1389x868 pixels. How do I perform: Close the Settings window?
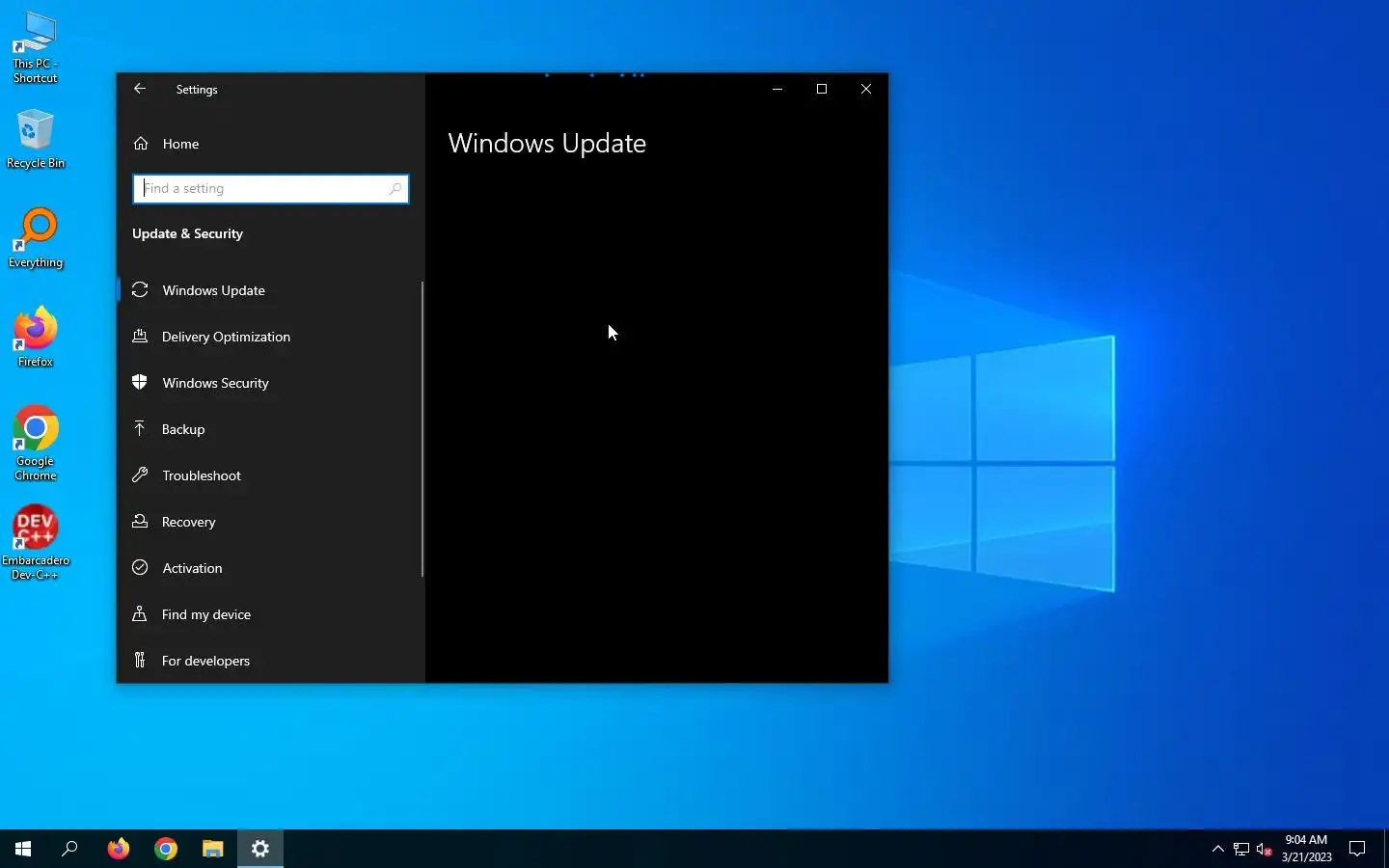click(866, 89)
